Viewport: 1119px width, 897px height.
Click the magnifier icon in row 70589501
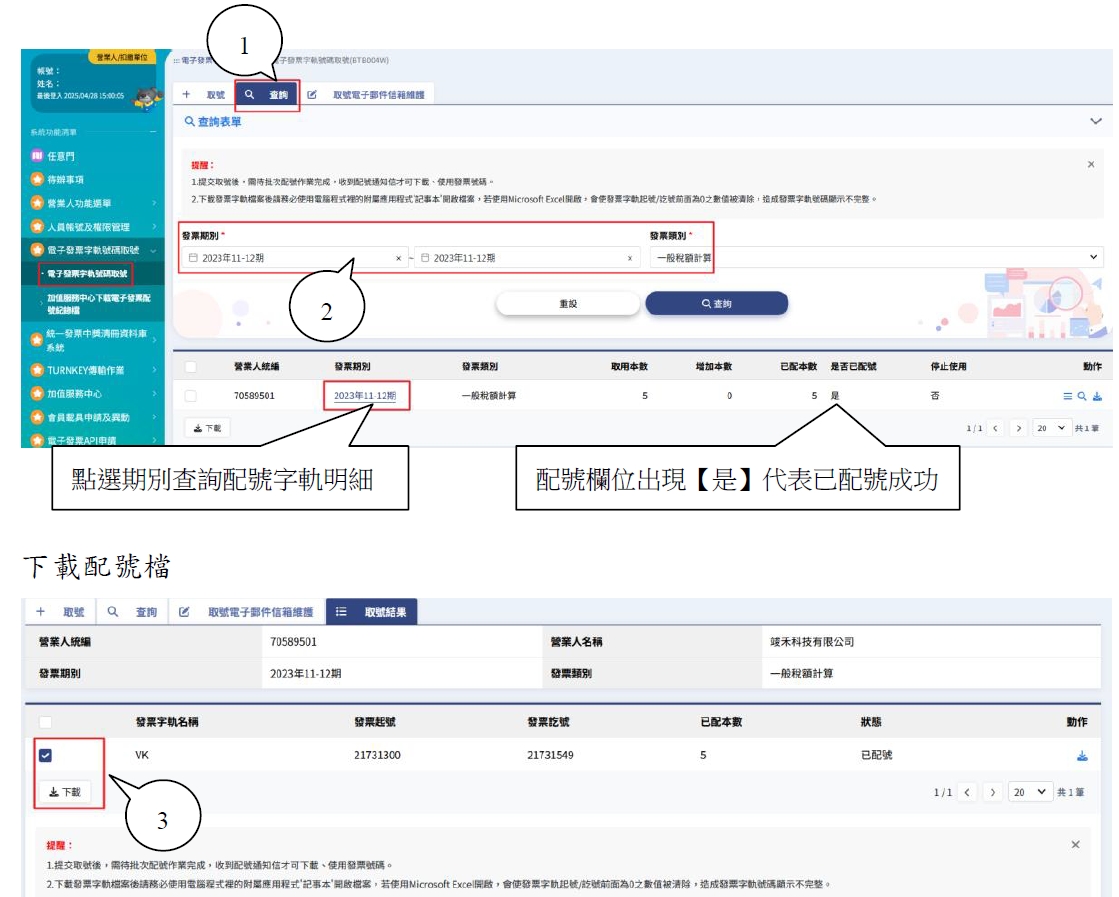1082,396
